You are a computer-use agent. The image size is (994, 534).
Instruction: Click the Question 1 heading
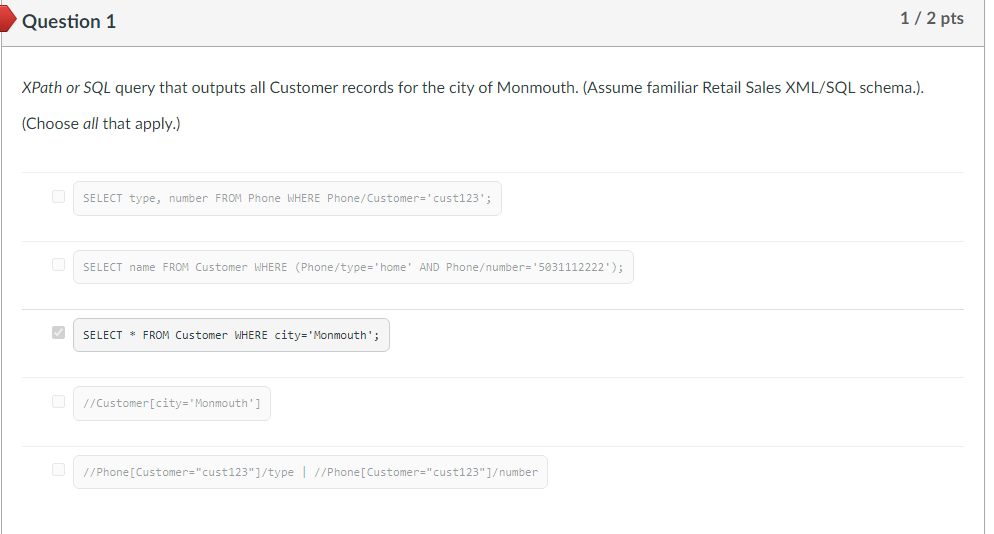tap(68, 22)
